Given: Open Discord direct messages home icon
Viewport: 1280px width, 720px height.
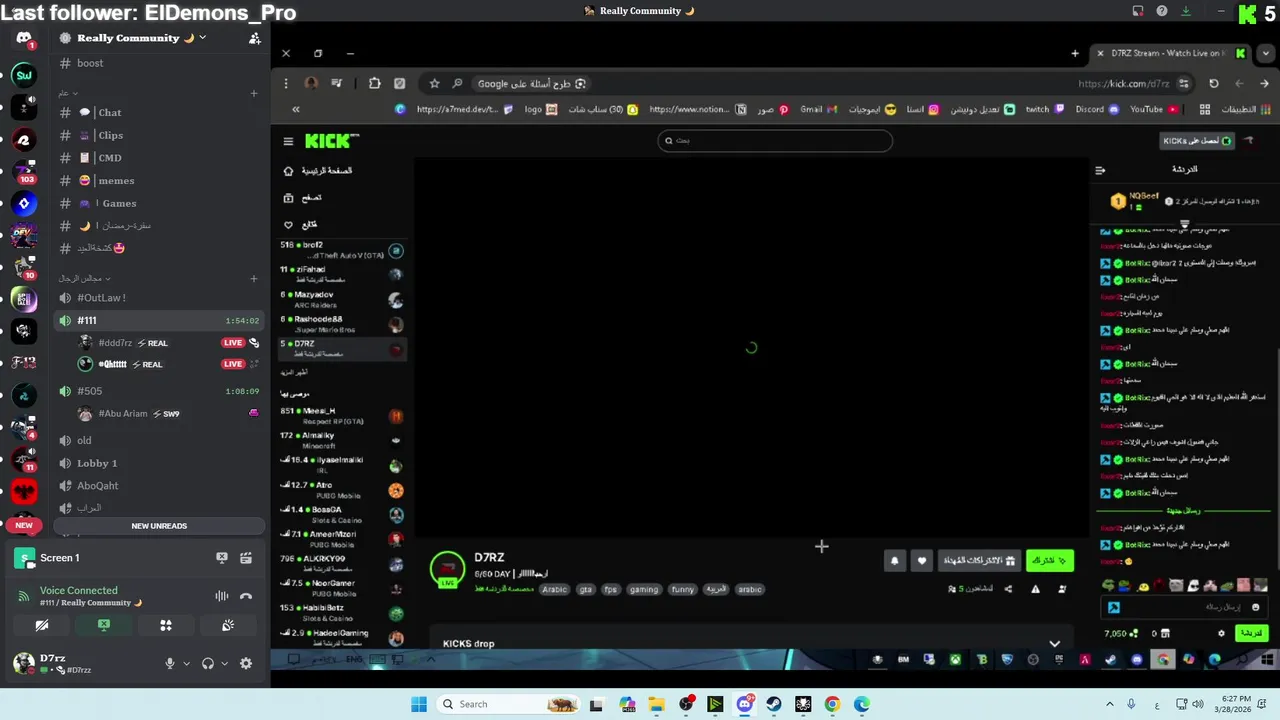Looking at the screenshot, I should click(24, 38).
